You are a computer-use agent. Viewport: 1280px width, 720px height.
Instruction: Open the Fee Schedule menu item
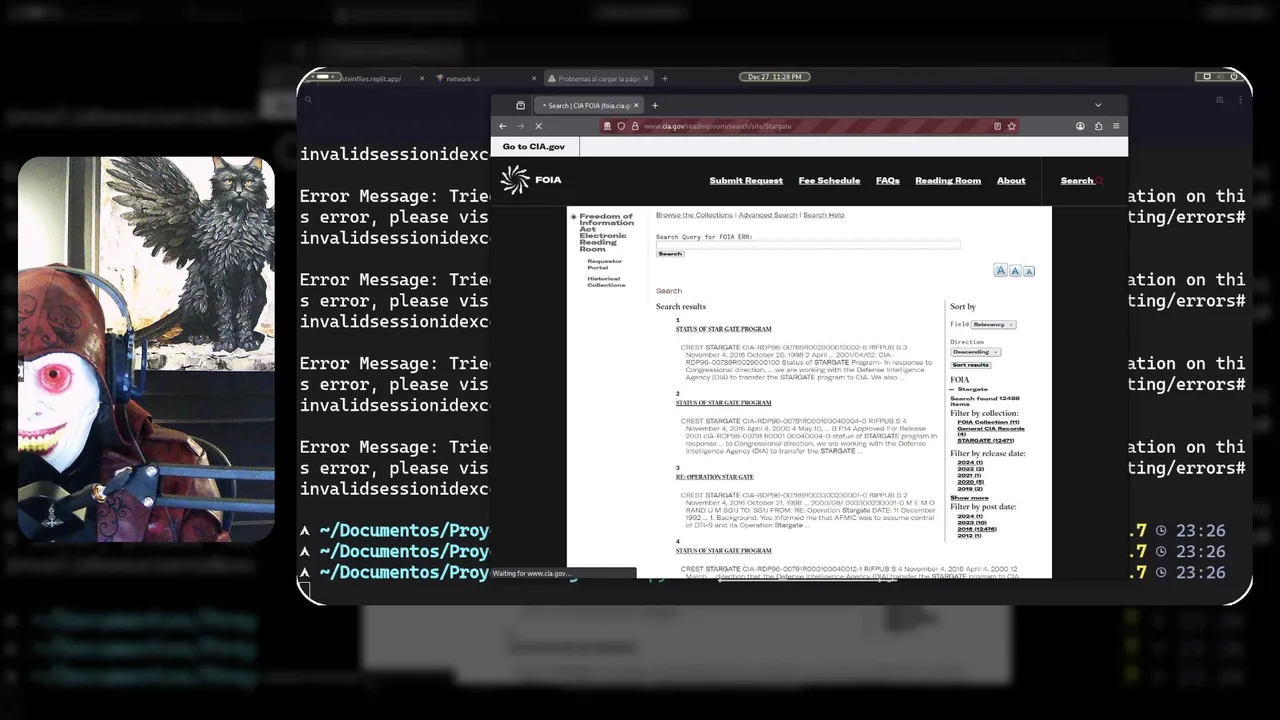(829, 181)
